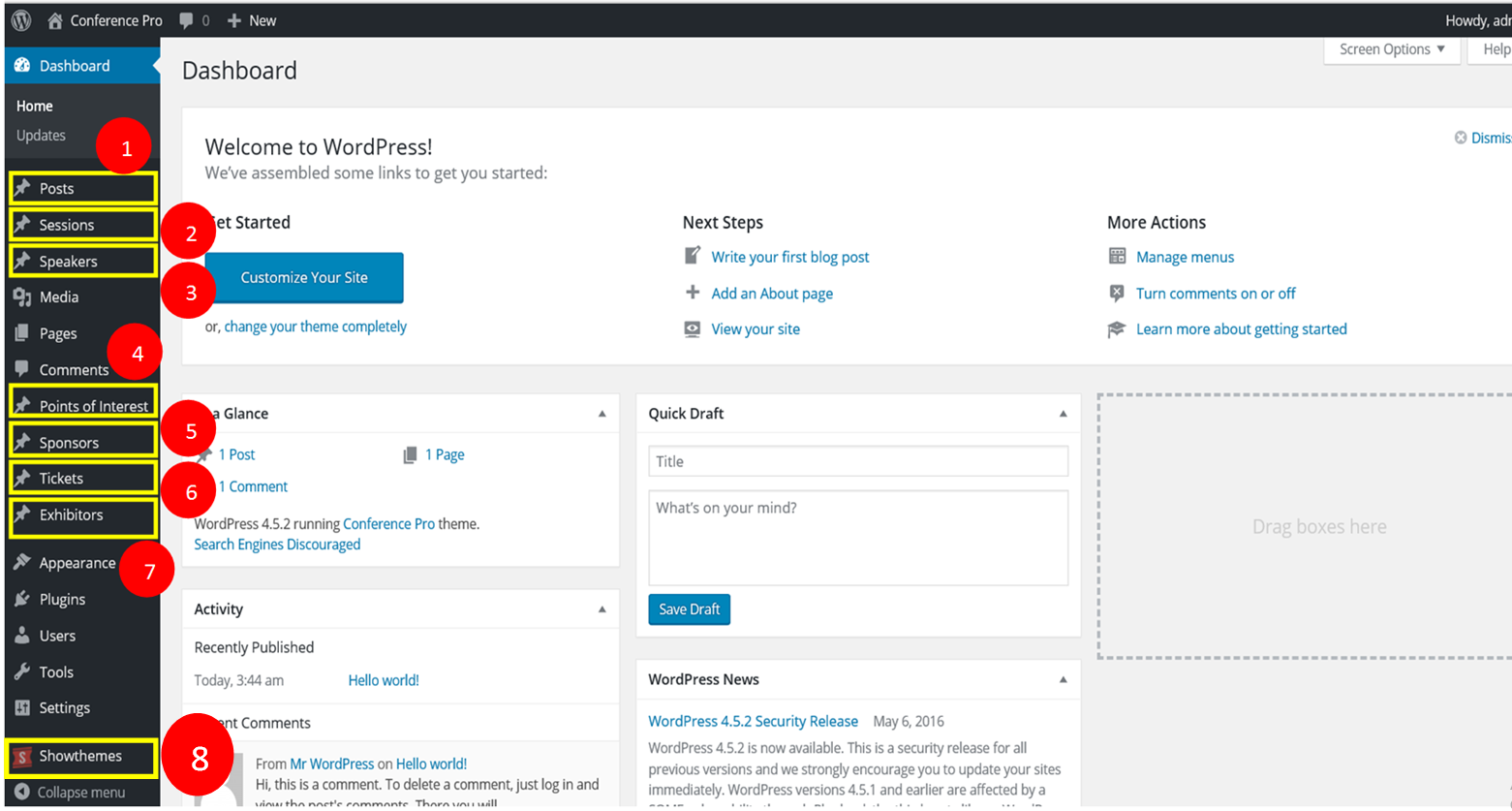Viewport: 1512px width, 811px height.
Task: Open the Hello world! post in Activity
Action: [x=384, y=680]
